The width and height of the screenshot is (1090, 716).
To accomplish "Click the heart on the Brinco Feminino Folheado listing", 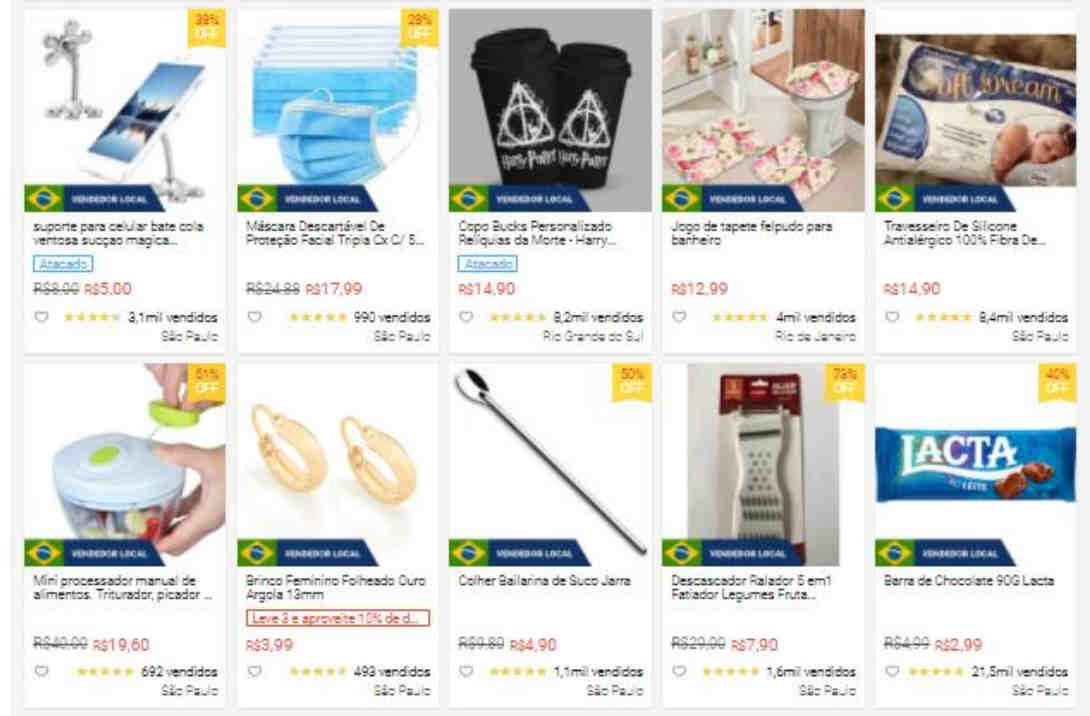I will 255,672.
